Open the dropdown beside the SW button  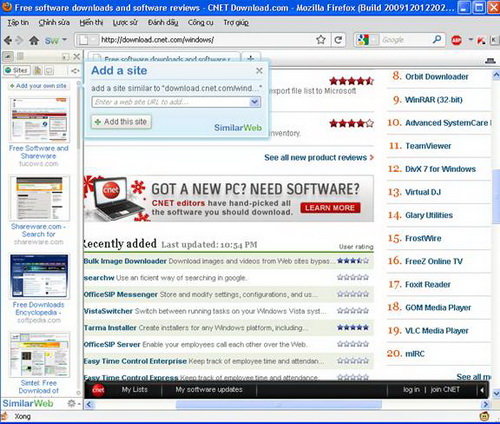pyautogui.click(x=65, y=40)
